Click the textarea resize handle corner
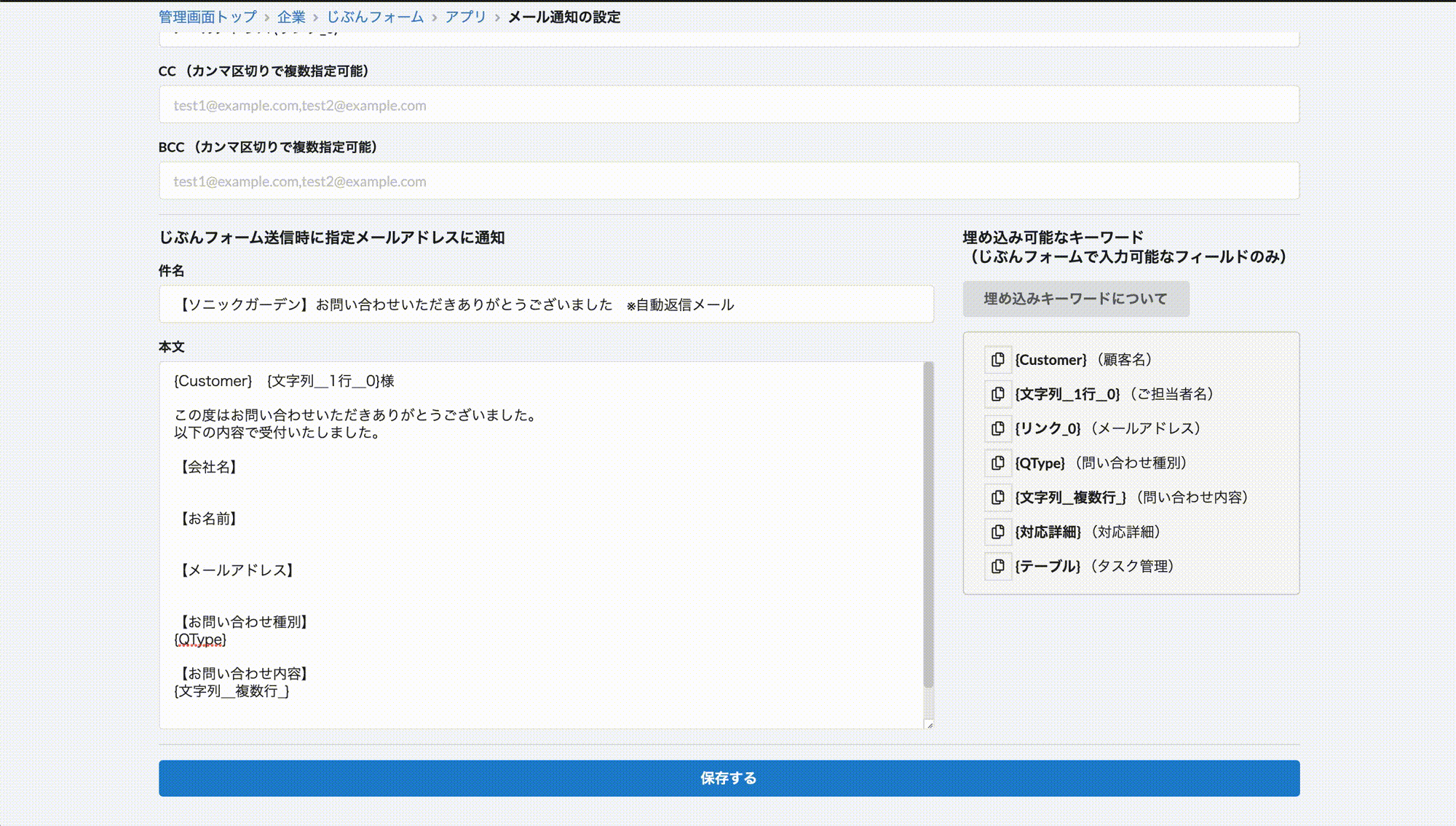Image resolution: width=1456 pixels, height=826 pixels. pyautogui.click(x=929, y=725)
